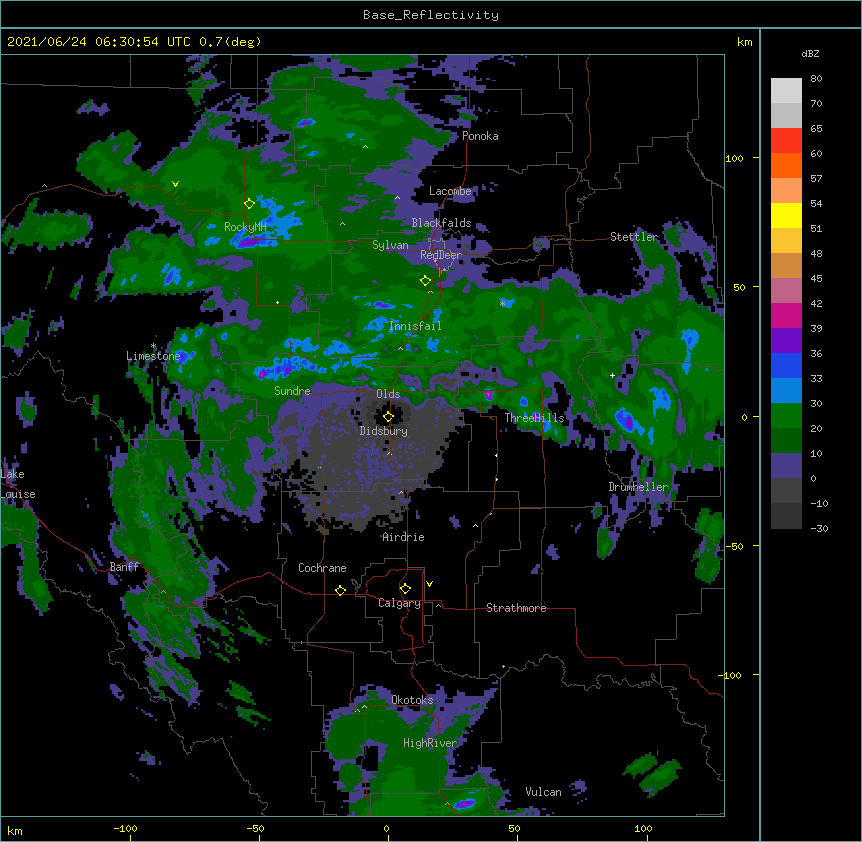Click the -30 value on dBZ legend

819,528
